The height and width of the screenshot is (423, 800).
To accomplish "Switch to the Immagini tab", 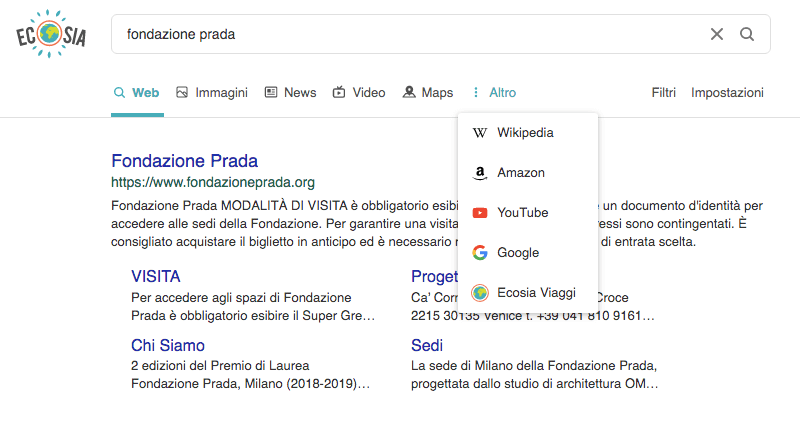I will tap(212, 93).
